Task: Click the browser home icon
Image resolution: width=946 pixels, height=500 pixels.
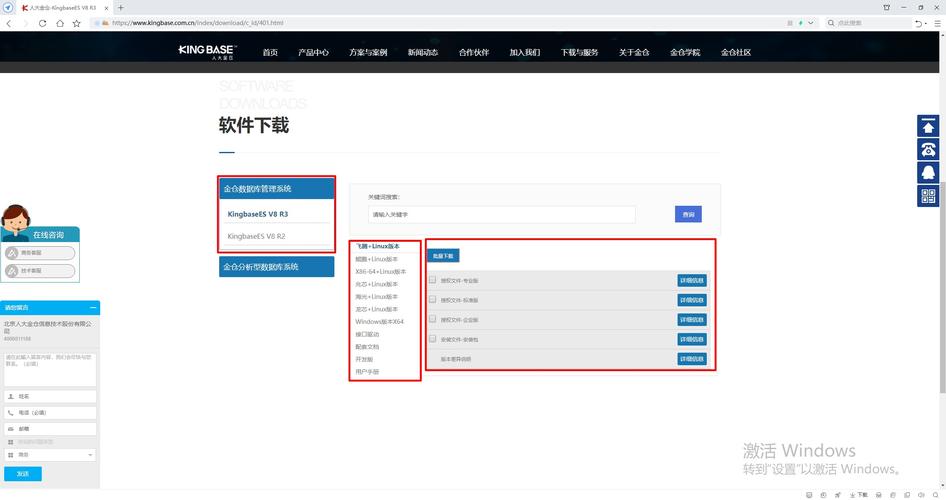Action: point(59,23)
